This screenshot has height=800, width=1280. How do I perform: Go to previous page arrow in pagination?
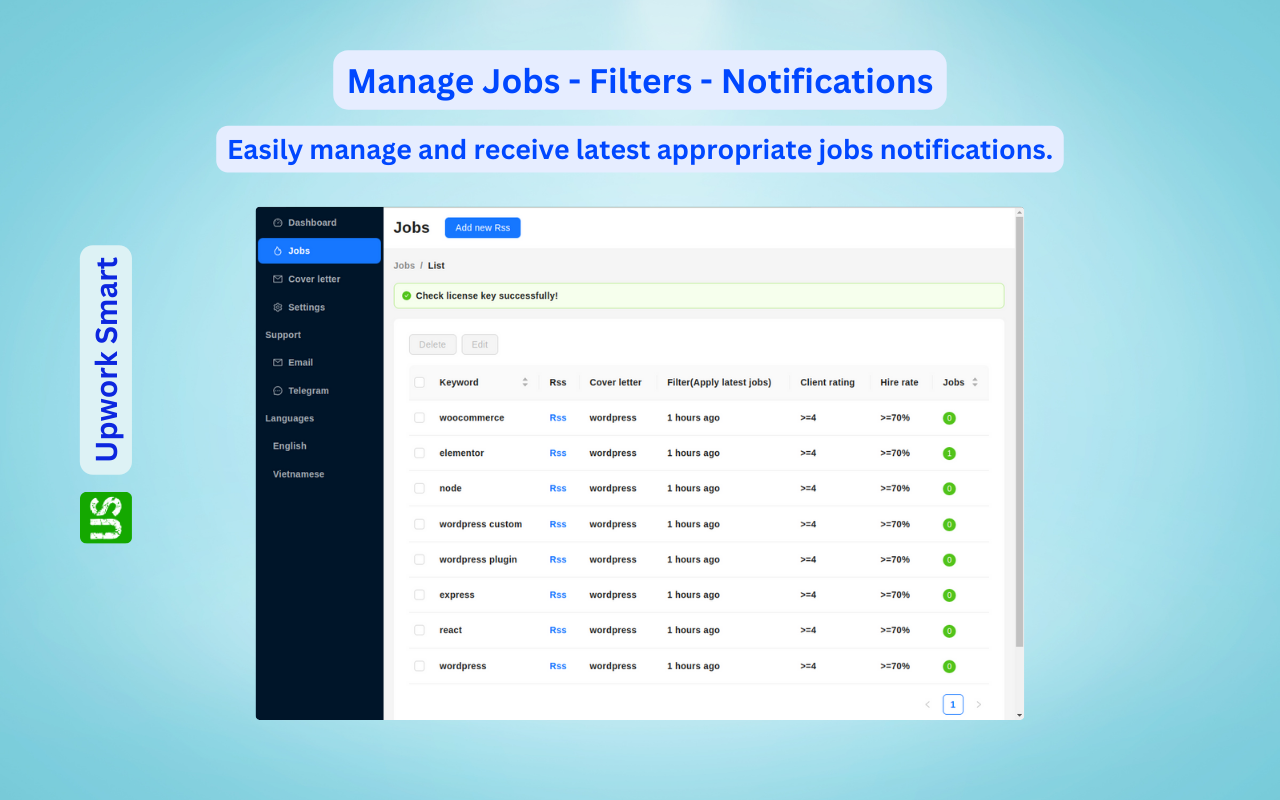927,705
